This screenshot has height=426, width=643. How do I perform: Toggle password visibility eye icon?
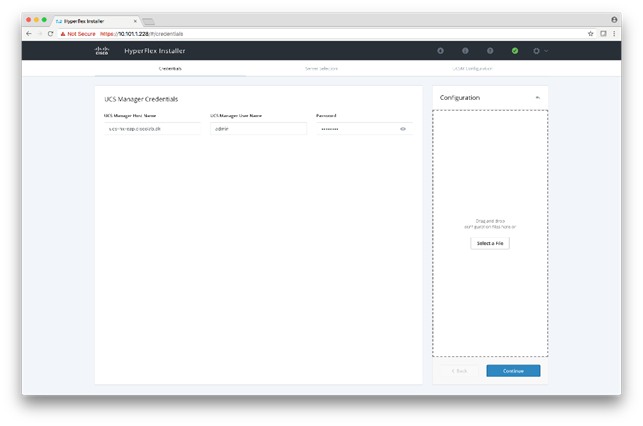point(403,129)
